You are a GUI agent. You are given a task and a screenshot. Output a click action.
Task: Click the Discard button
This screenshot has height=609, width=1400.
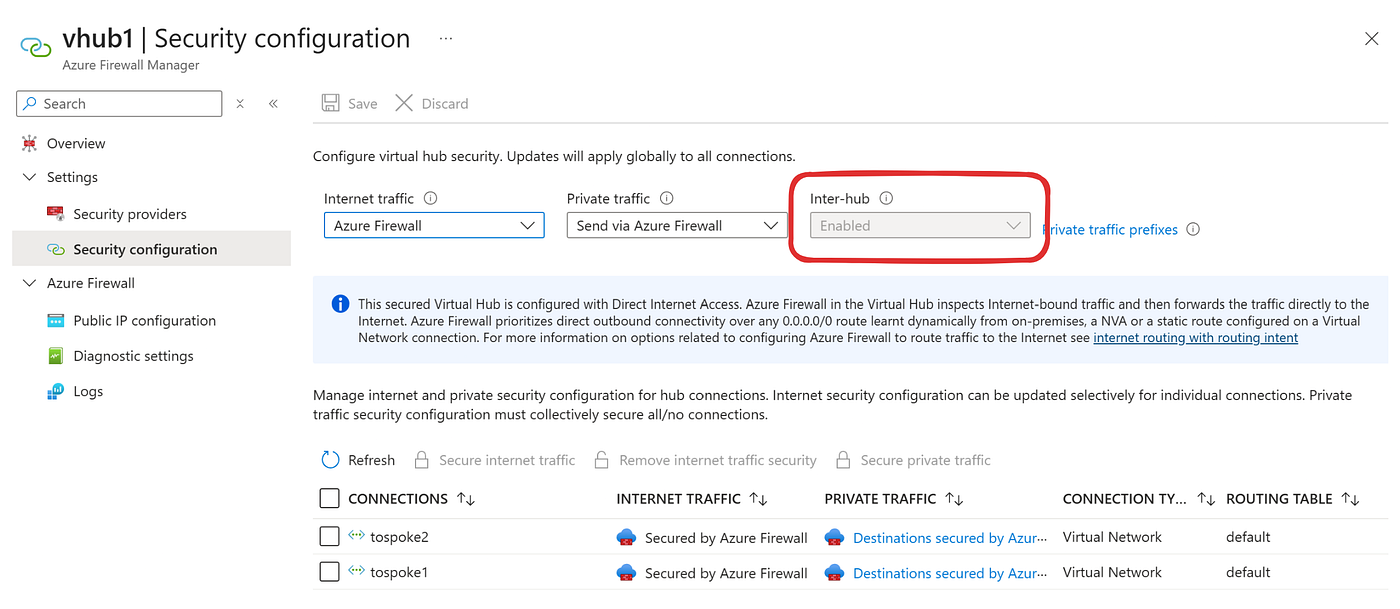[432, 104]
